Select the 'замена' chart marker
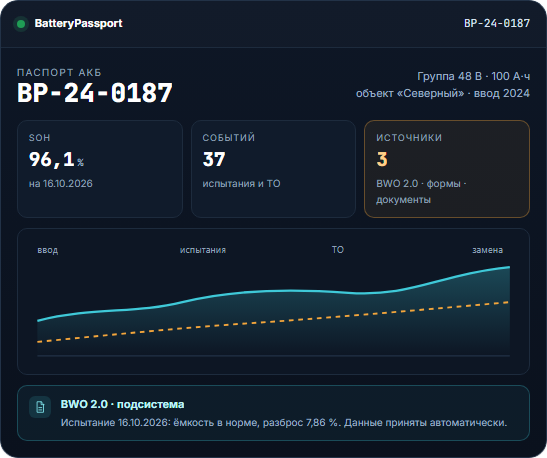547x458 pixels. pos(487,250)
